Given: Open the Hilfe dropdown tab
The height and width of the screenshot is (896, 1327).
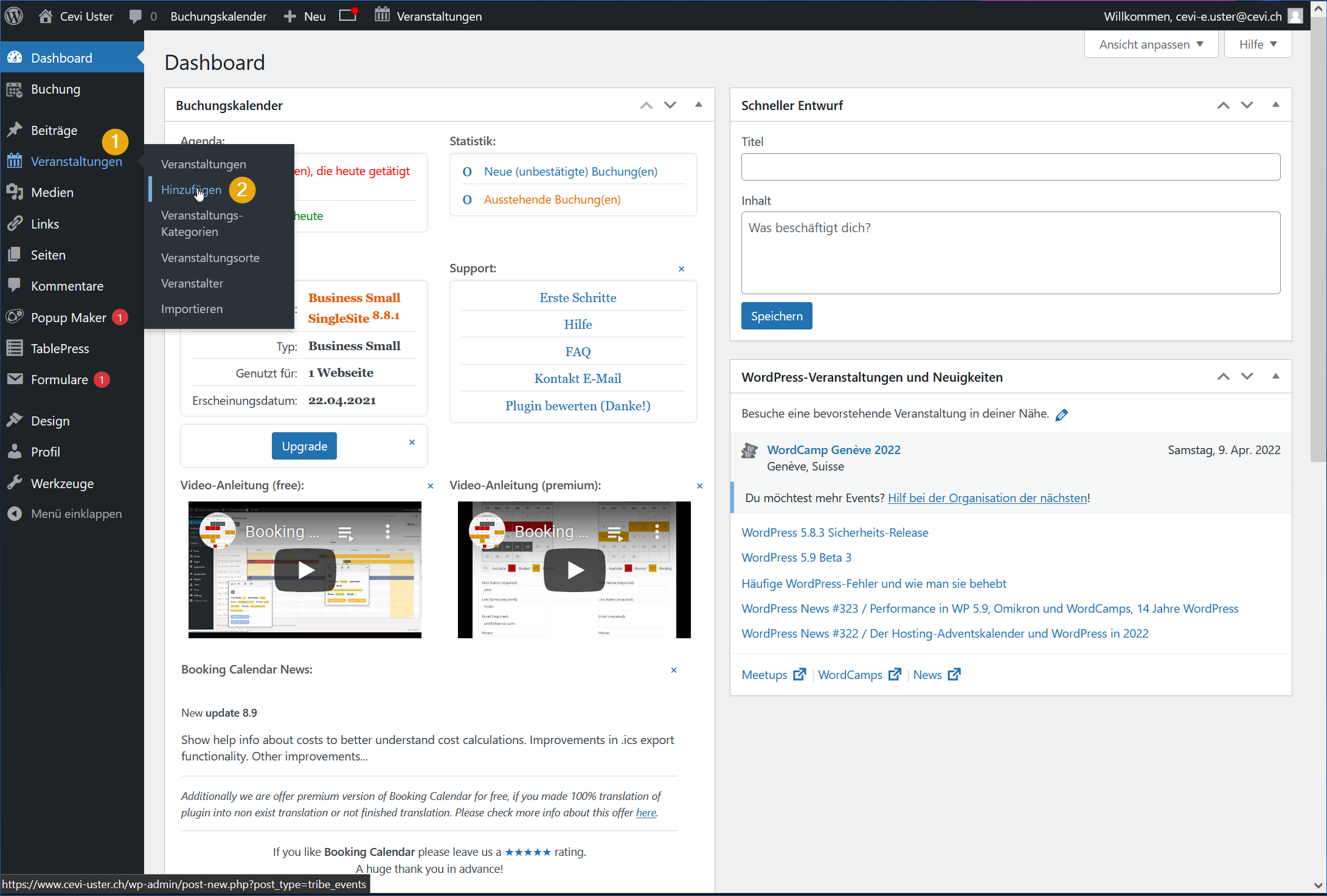Looking at the screenshot, I should [1258, 44].
